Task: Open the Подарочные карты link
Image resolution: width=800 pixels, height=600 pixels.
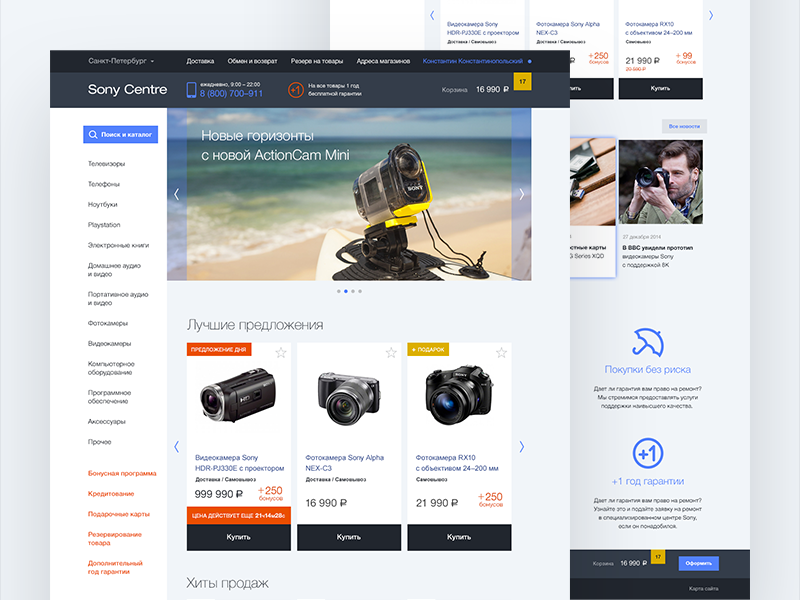Action: pos(119,514)
